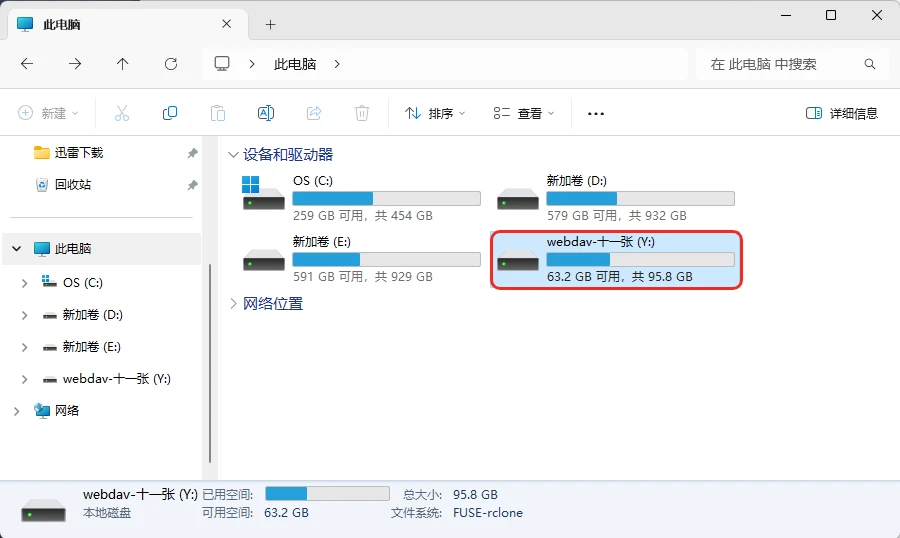Click the 591 GB 可用 text
Image resolution: width=900 pixels, height=538 pixels.
[328, 277]
